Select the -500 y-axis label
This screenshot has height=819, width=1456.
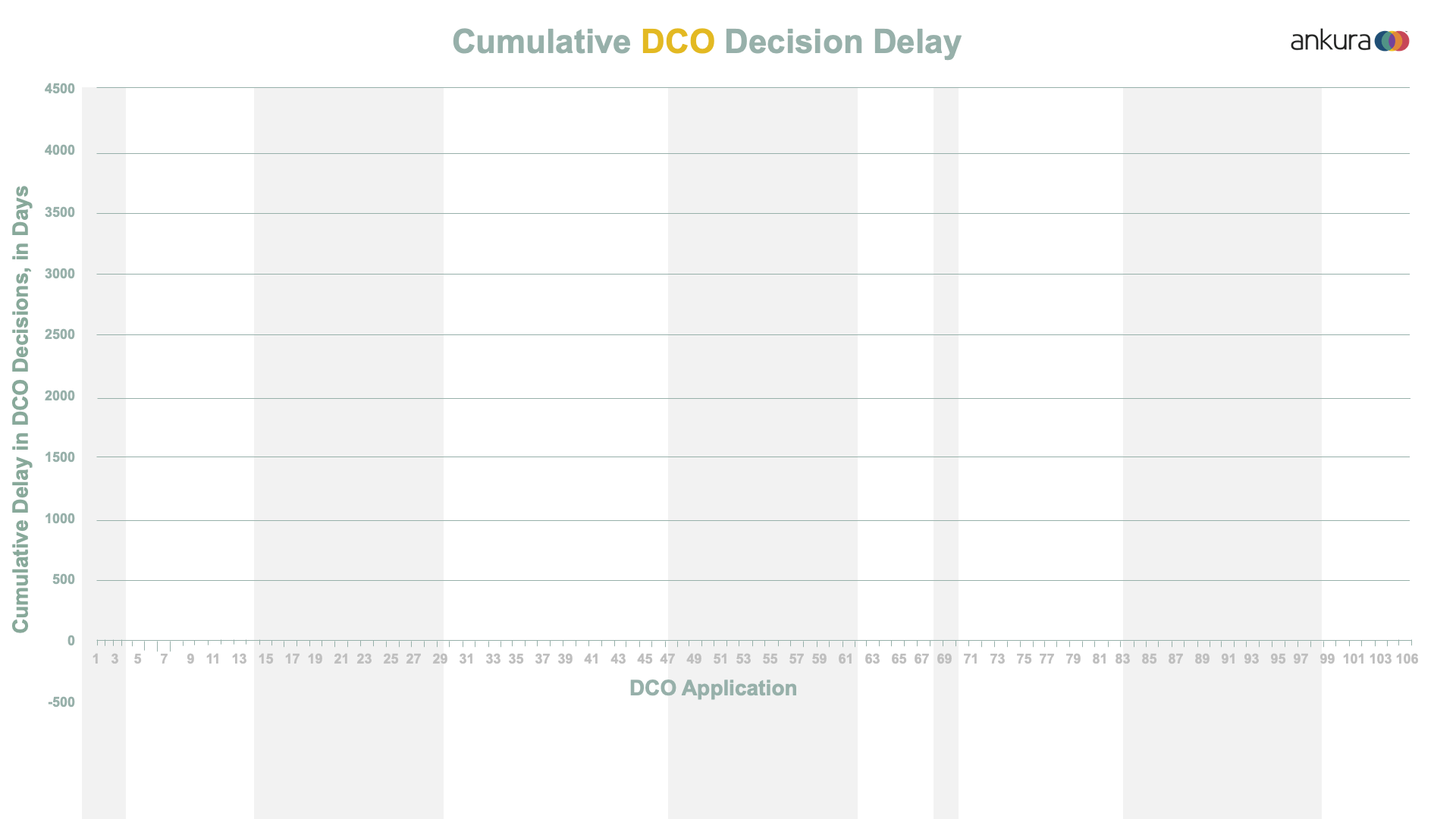pos(61,702)
